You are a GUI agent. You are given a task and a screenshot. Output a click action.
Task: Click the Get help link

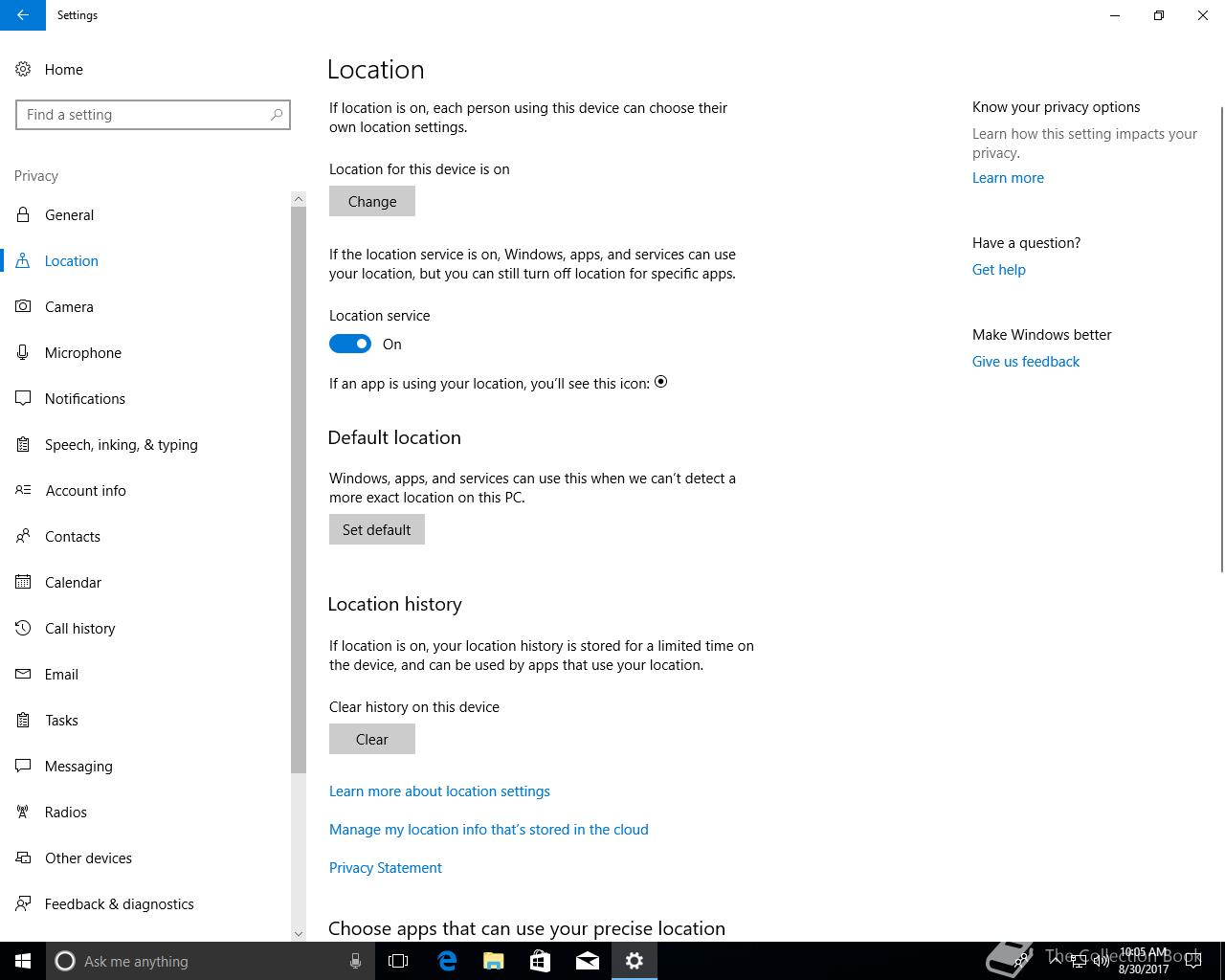point(999,270)
